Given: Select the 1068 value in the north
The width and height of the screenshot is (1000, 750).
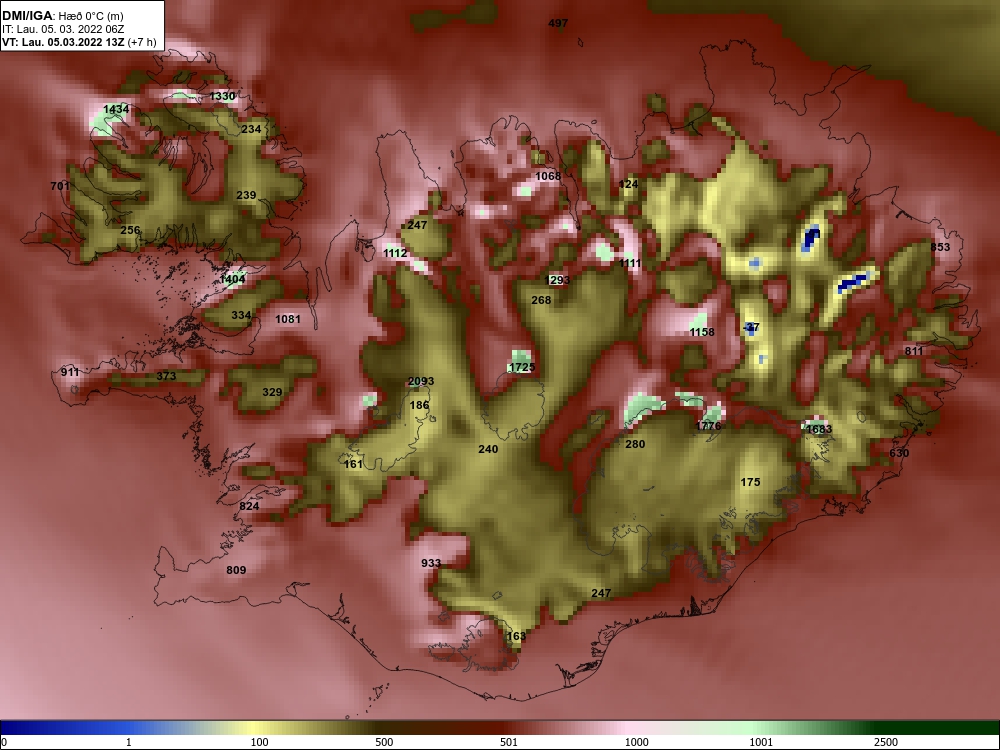Looking at the screenshot, I should [548, 176].
